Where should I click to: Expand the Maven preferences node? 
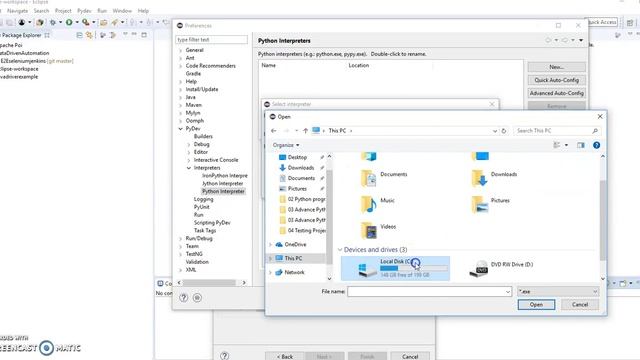(181, 105)
